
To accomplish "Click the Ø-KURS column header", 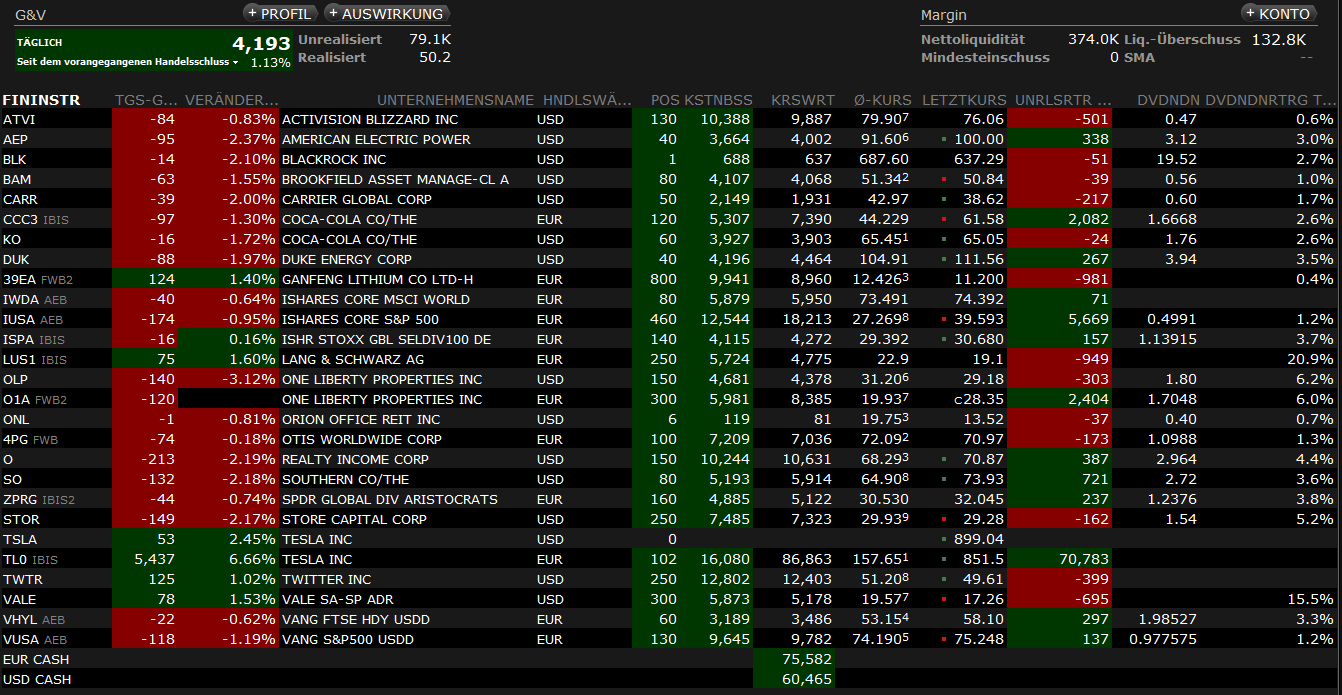I will pos(883,100).
